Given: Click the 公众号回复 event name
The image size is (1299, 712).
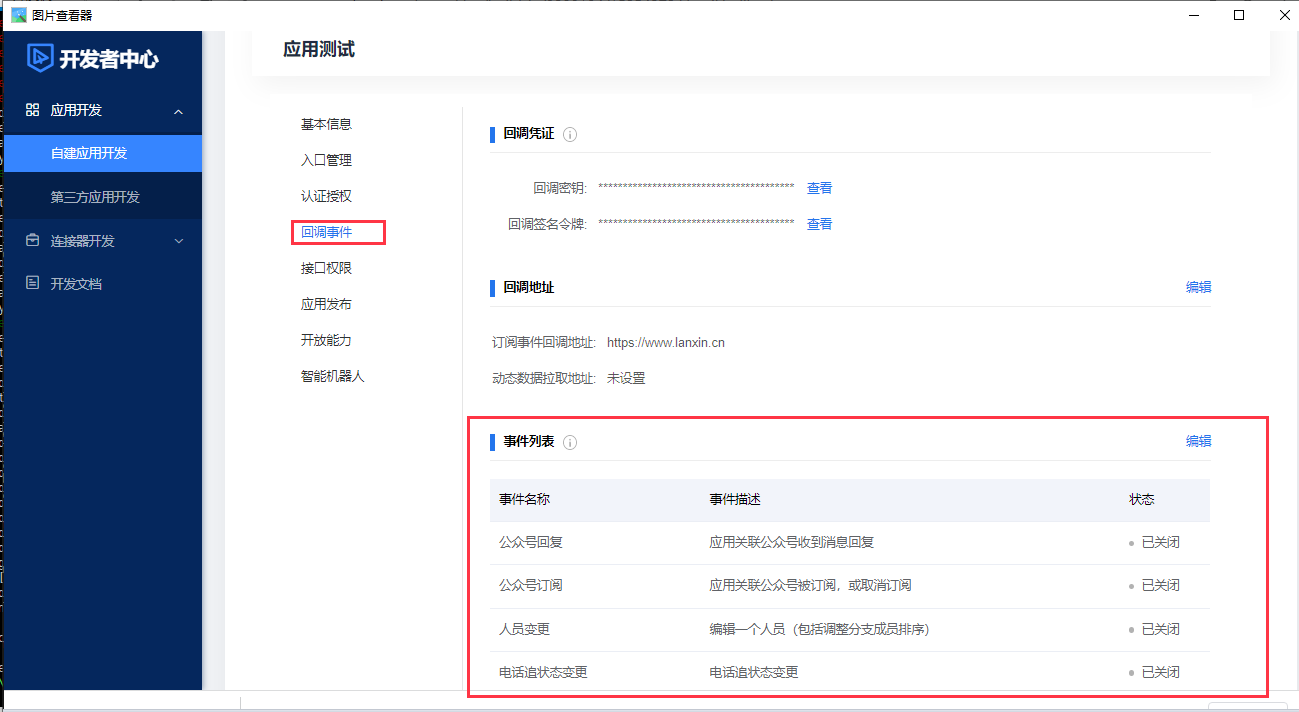Looking at the screenshot, I should (x=531, y=542).
